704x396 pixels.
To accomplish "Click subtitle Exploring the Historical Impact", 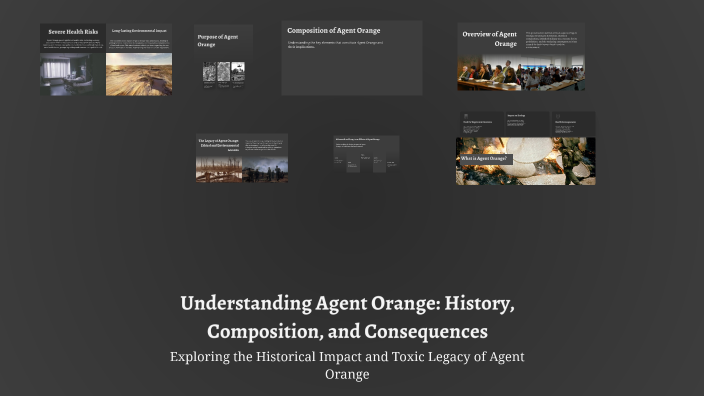I will coord(347,365).
